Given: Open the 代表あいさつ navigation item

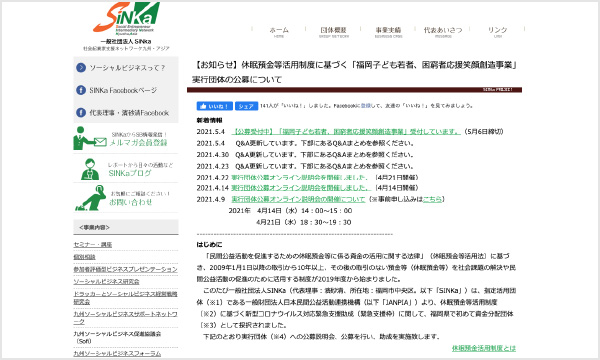Looking at the screenshot, I should [x=443, y=32].
